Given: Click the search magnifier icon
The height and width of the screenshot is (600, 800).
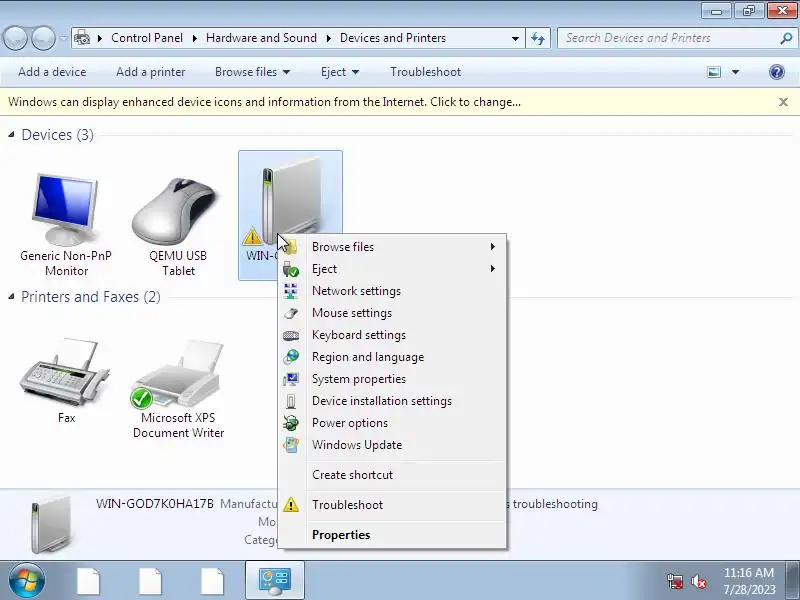Looking at the screenshot, I should tap(786, 38).
